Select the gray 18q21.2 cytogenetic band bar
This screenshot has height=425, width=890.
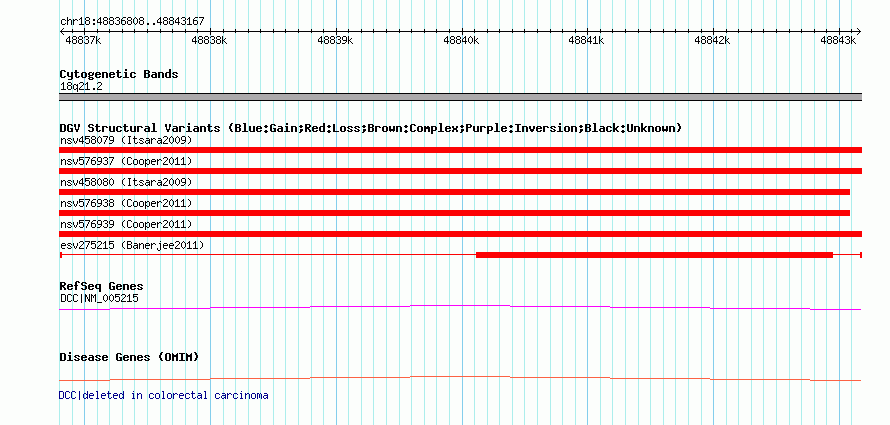[x=460, y=97]
